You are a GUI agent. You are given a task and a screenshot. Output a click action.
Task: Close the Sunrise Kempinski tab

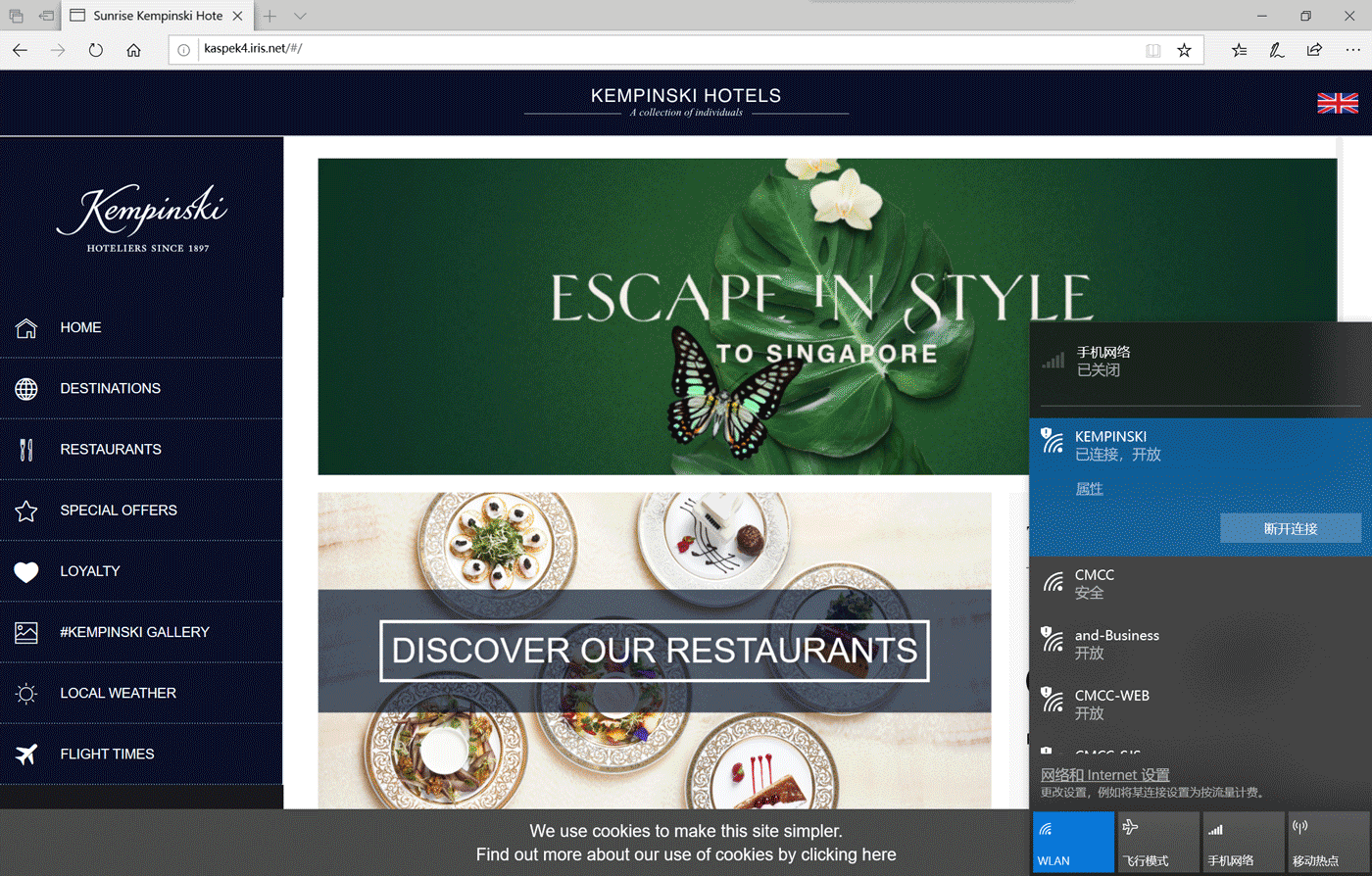[237, 16]
